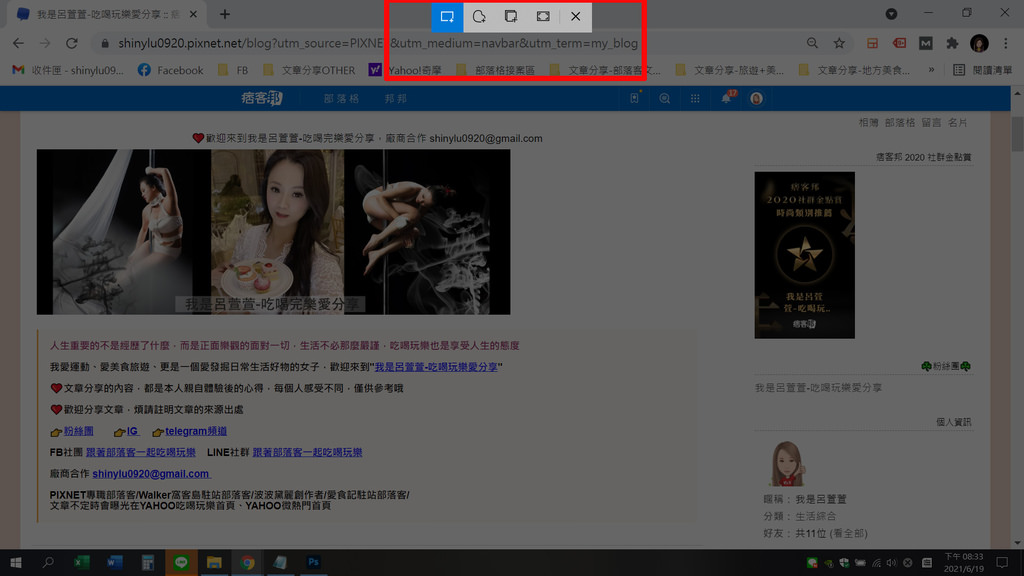Viewport: 1024px width, 576px height.
Task: Go to the 相簿 page link
Action: point(869,123)
